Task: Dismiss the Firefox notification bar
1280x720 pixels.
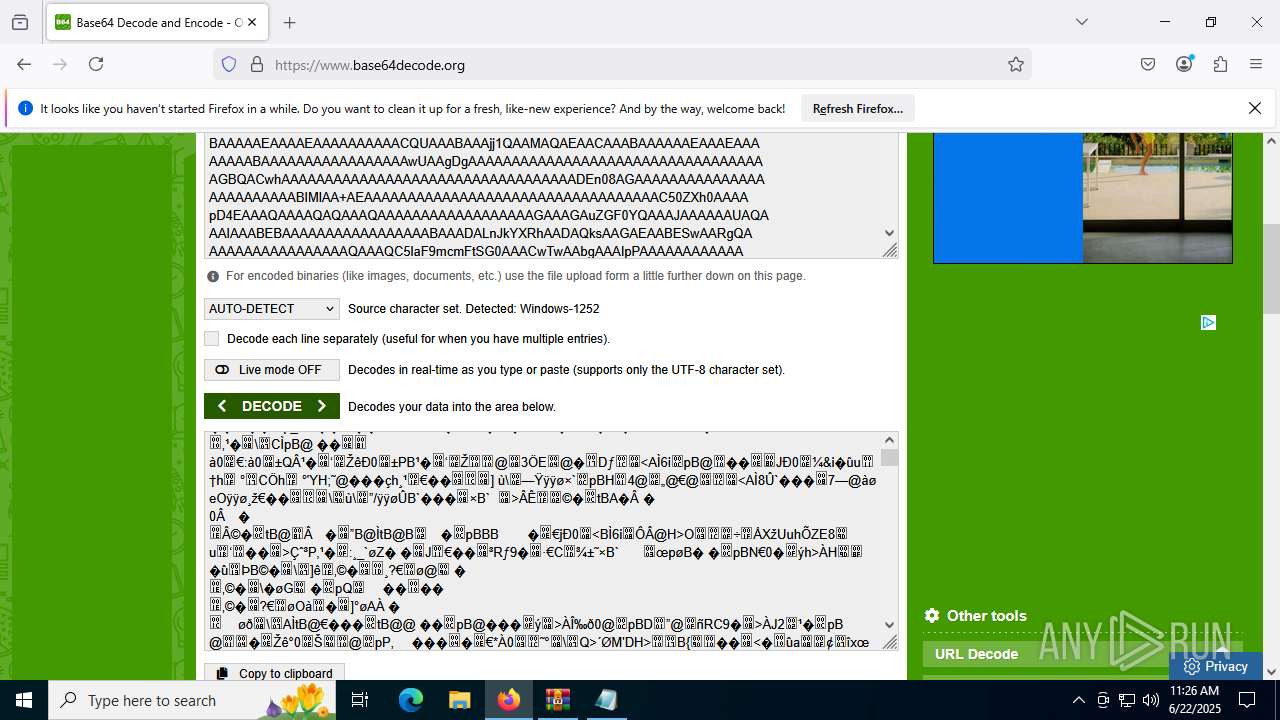Action: coord(1255,108)
